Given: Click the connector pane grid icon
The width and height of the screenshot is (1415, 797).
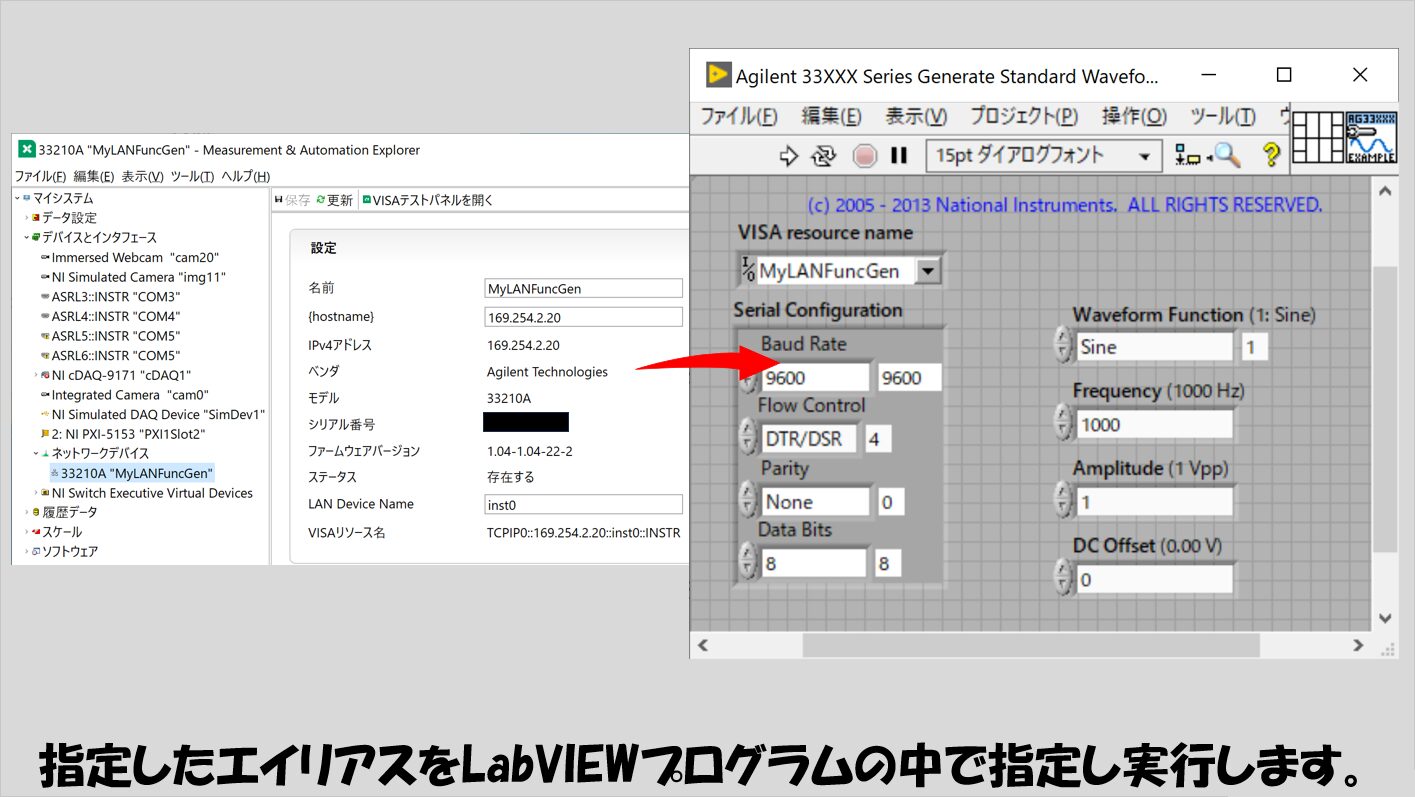Looking at the screenshot, I should tap(1317, 137).
